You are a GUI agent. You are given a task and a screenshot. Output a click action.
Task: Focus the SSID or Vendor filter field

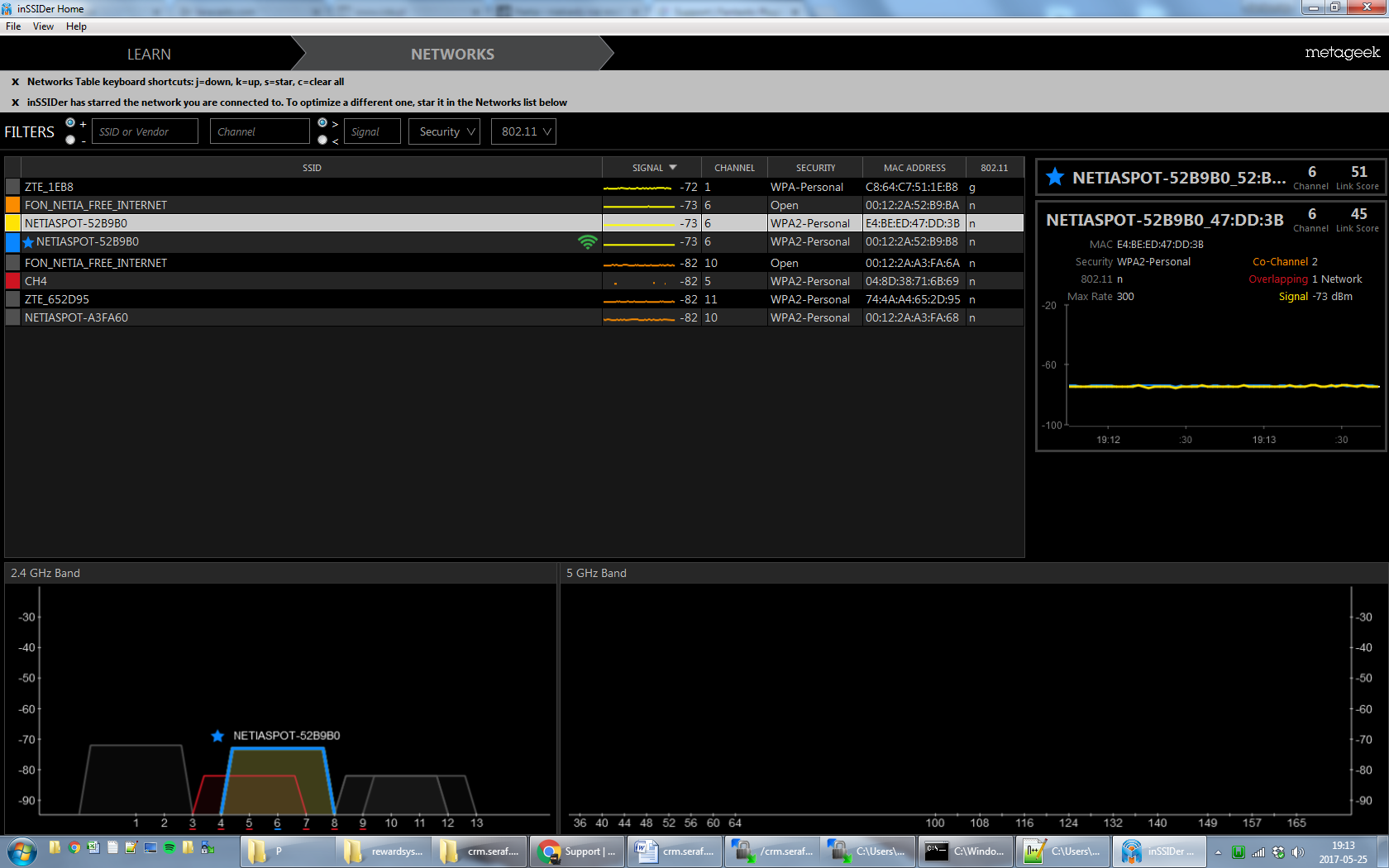pos(145,131)
